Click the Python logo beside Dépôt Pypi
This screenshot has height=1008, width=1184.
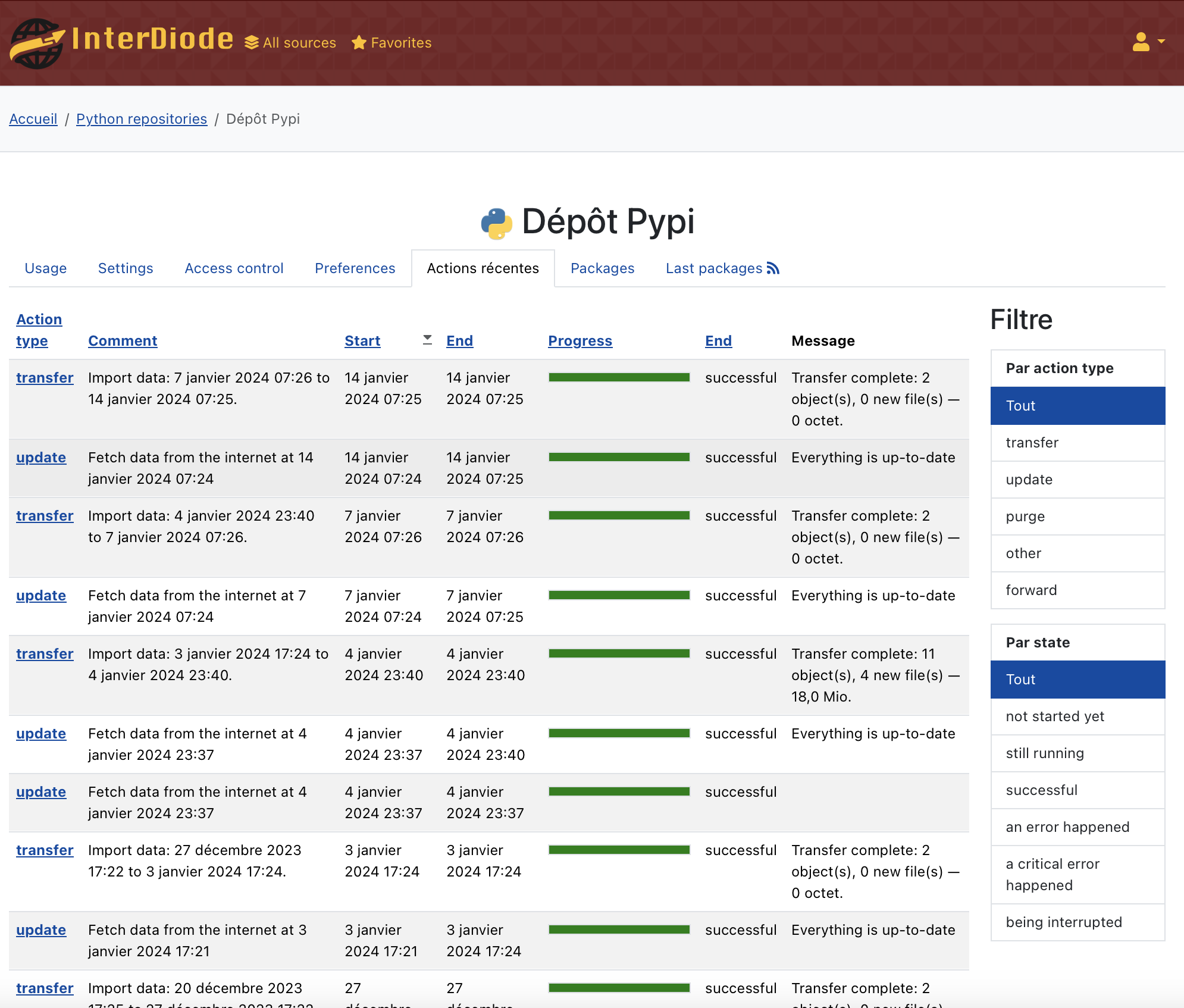coord(497,223)
